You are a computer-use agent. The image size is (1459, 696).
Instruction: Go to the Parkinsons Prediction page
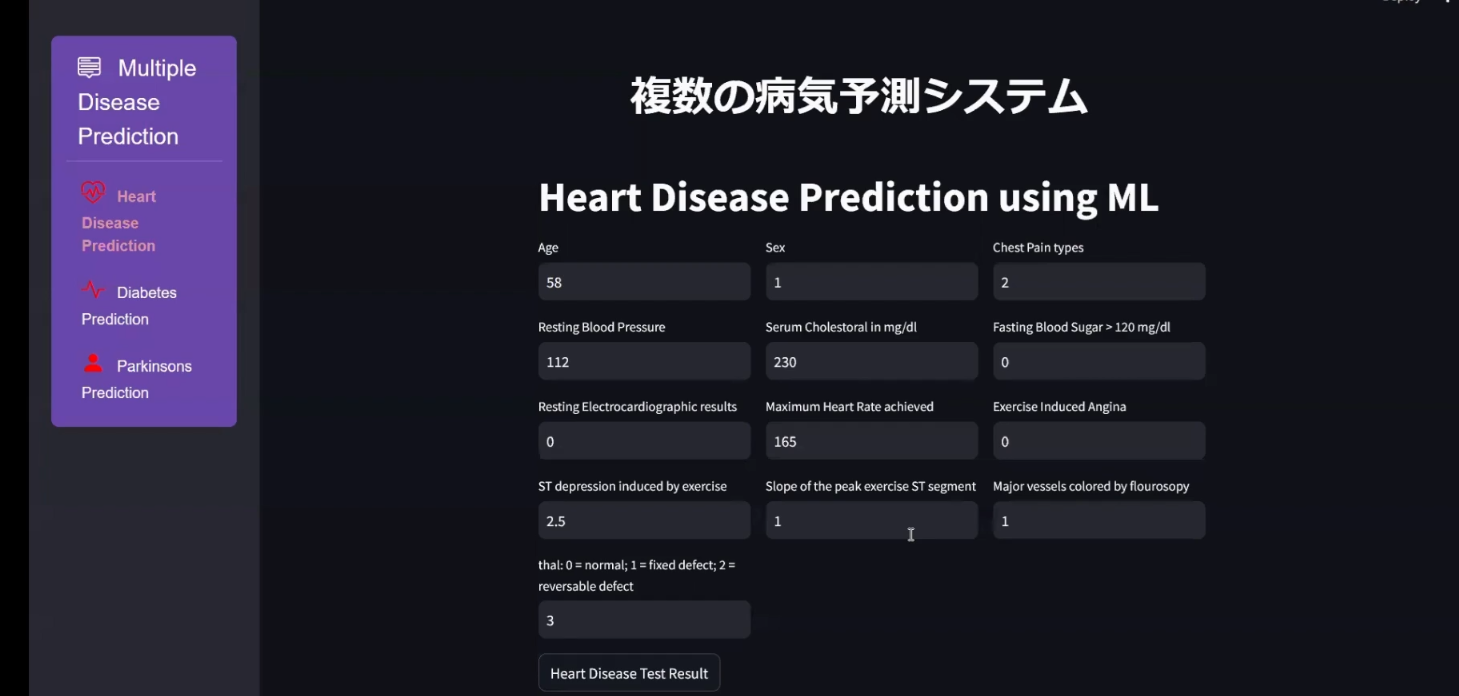point(136,378)
